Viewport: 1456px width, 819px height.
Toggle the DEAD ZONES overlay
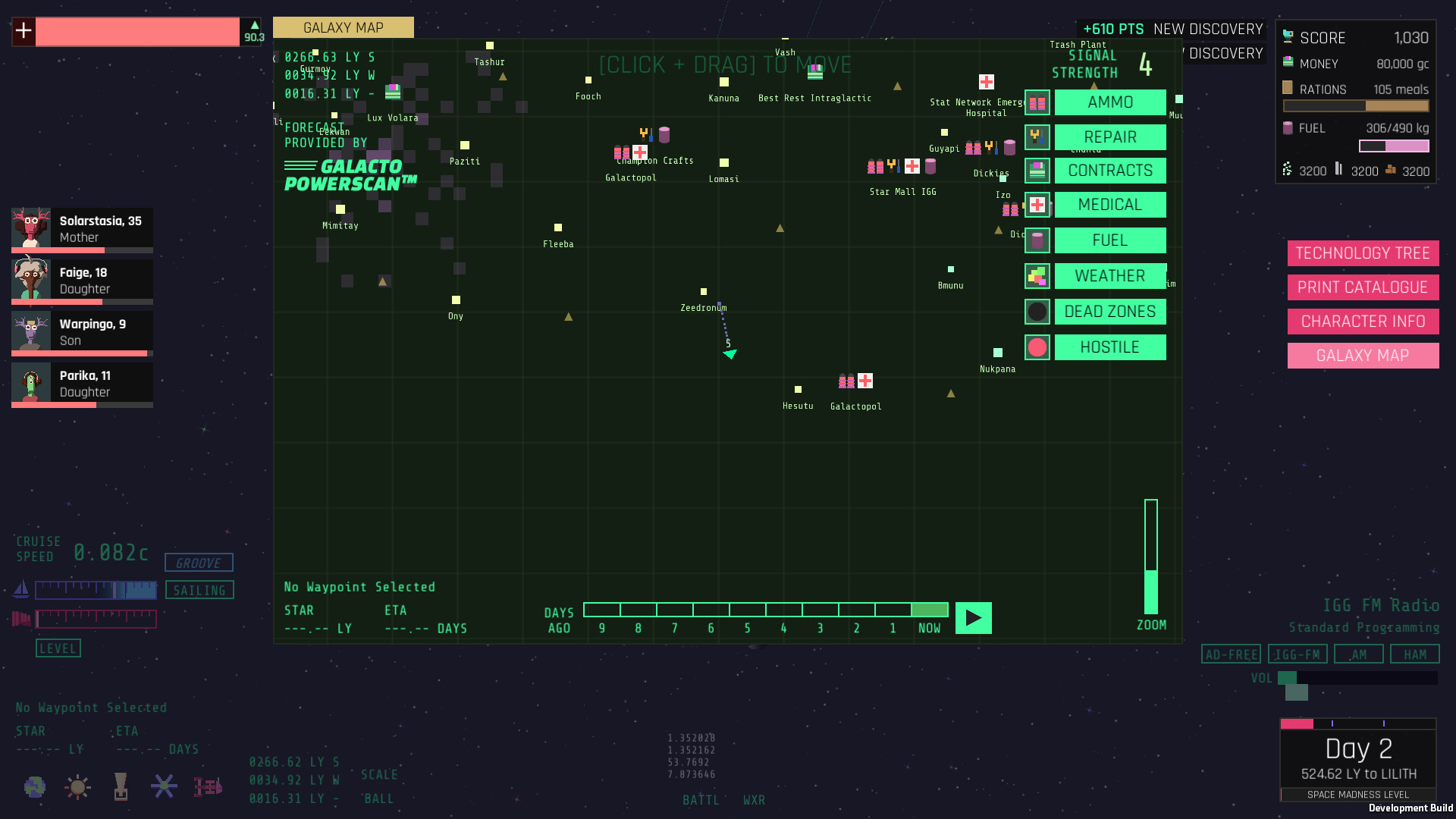coord(1109,312)
